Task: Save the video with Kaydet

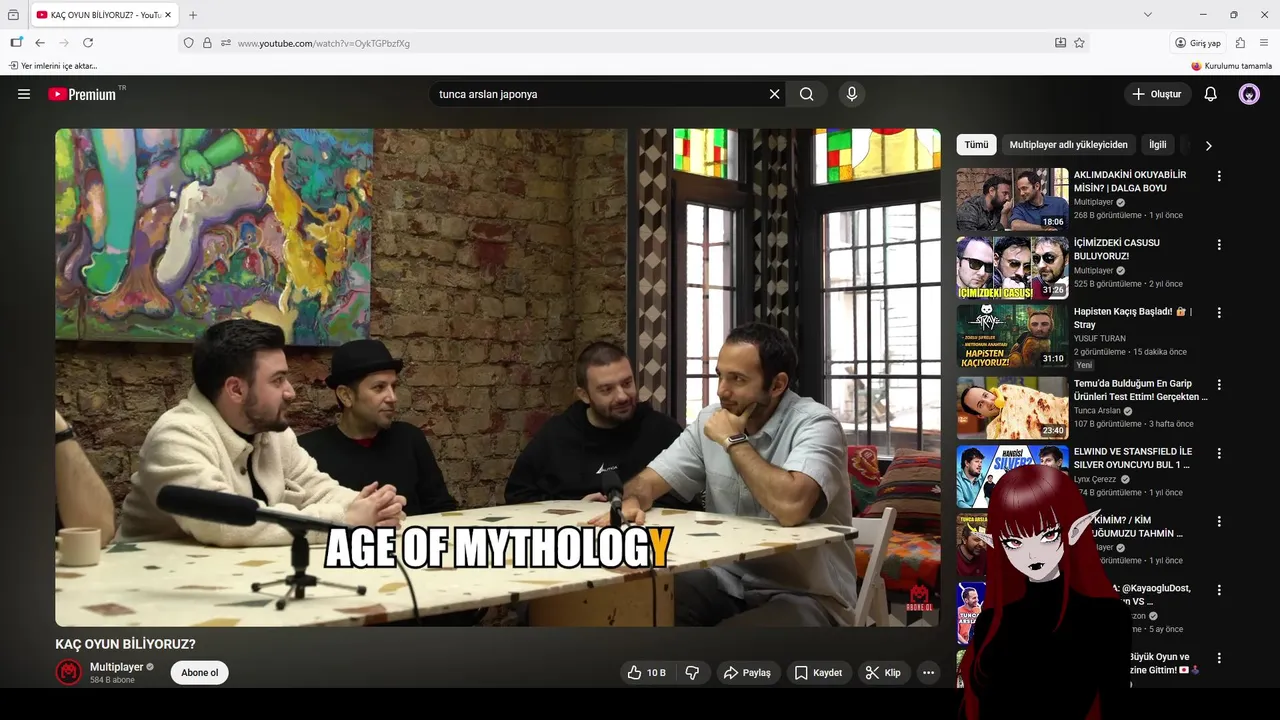Action: tap(819, 673)
